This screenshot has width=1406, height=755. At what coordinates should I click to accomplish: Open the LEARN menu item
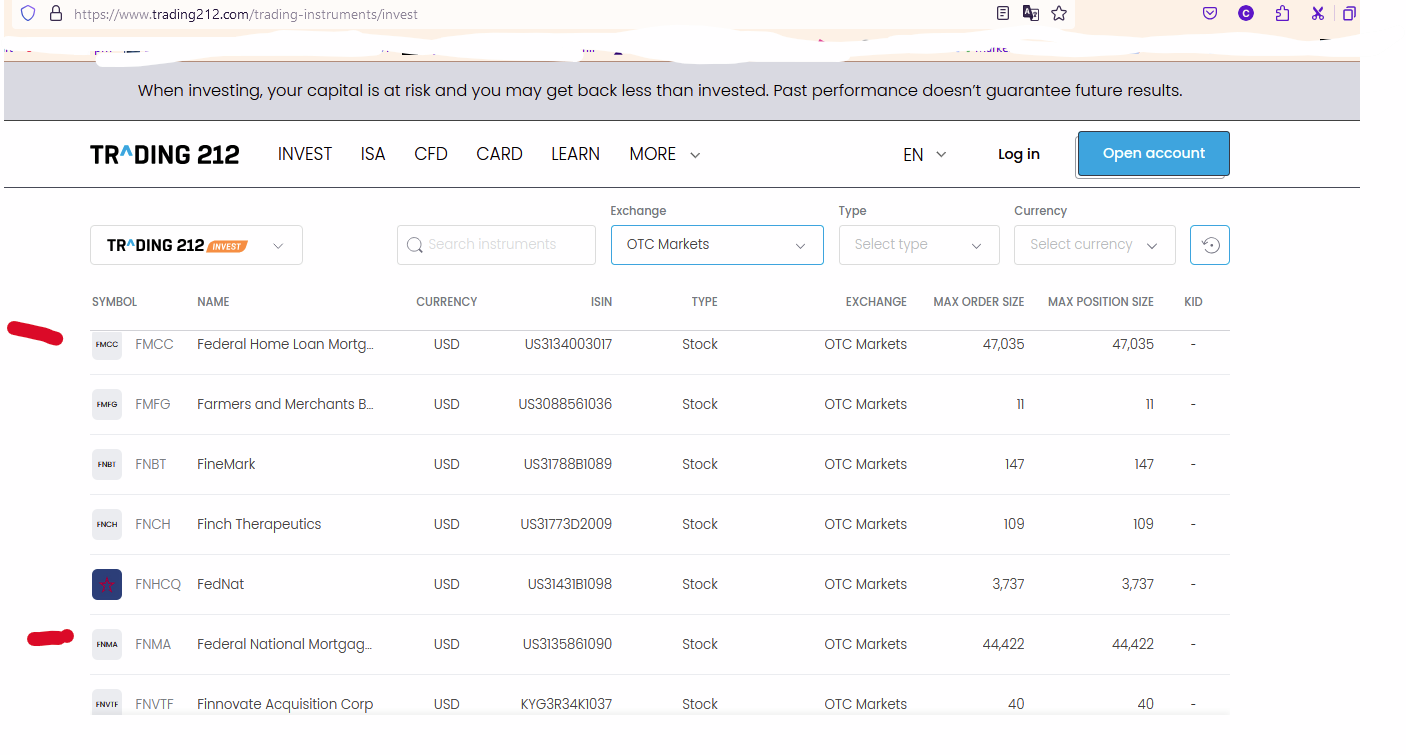tap(575, 154)
